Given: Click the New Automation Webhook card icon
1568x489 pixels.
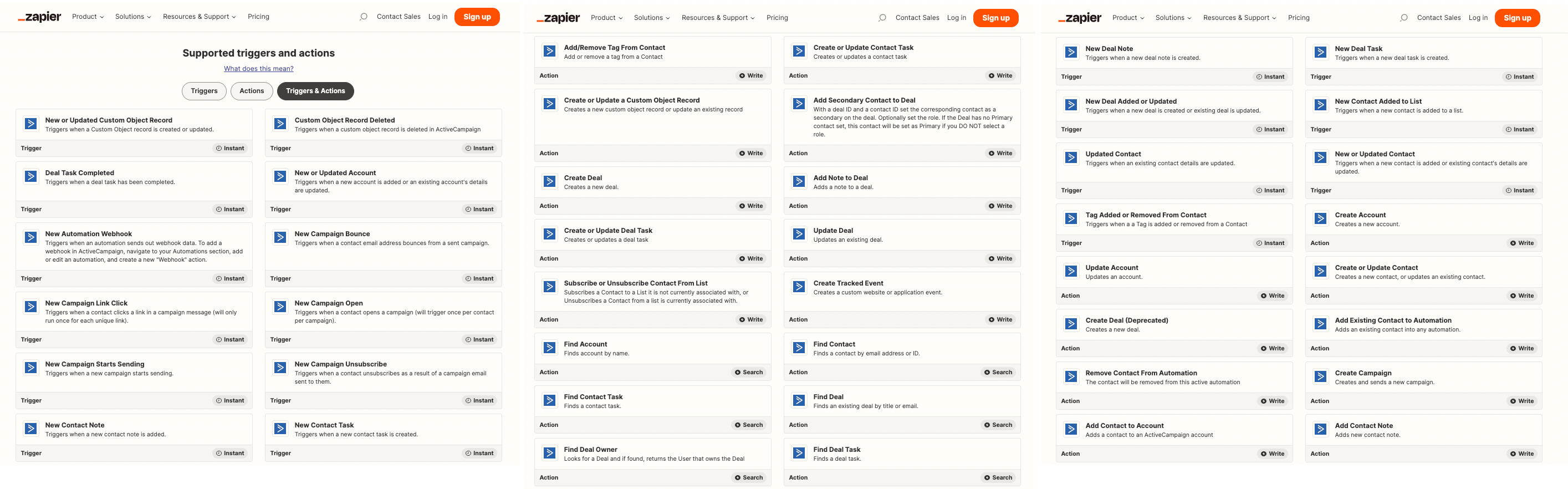Looking at the screenshot, I should point(30,237).
